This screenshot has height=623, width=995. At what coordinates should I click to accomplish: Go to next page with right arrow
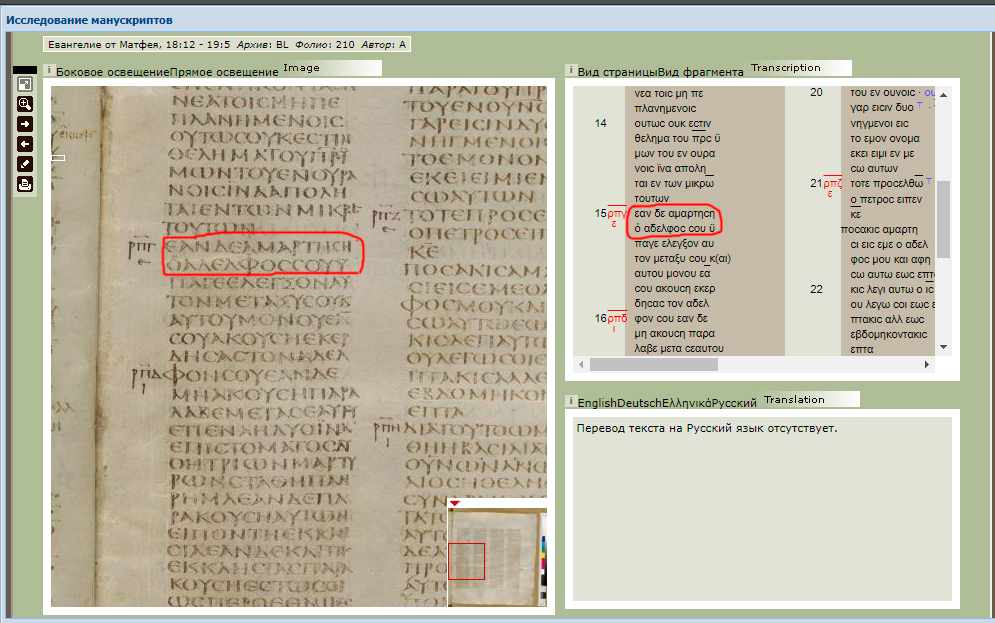tap(25, 124)
